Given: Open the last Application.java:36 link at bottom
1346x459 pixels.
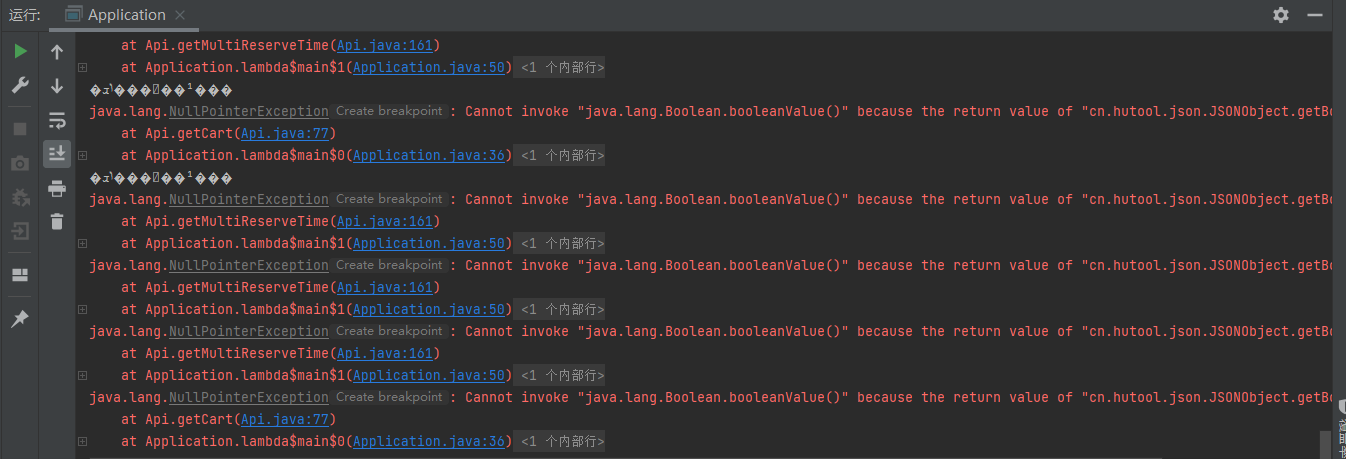Looking at the screenshot, I should (x=428, y=441).
